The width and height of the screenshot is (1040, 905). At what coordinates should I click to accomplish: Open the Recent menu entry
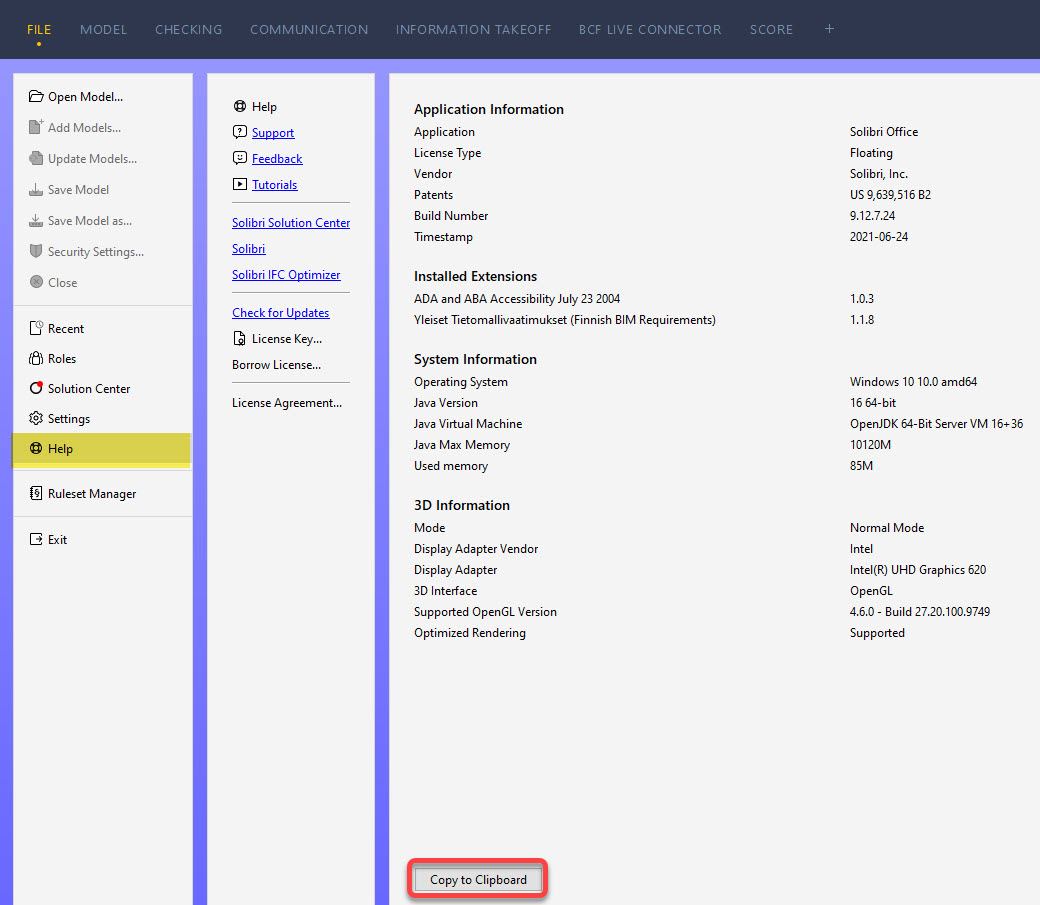tap(103, 328)
